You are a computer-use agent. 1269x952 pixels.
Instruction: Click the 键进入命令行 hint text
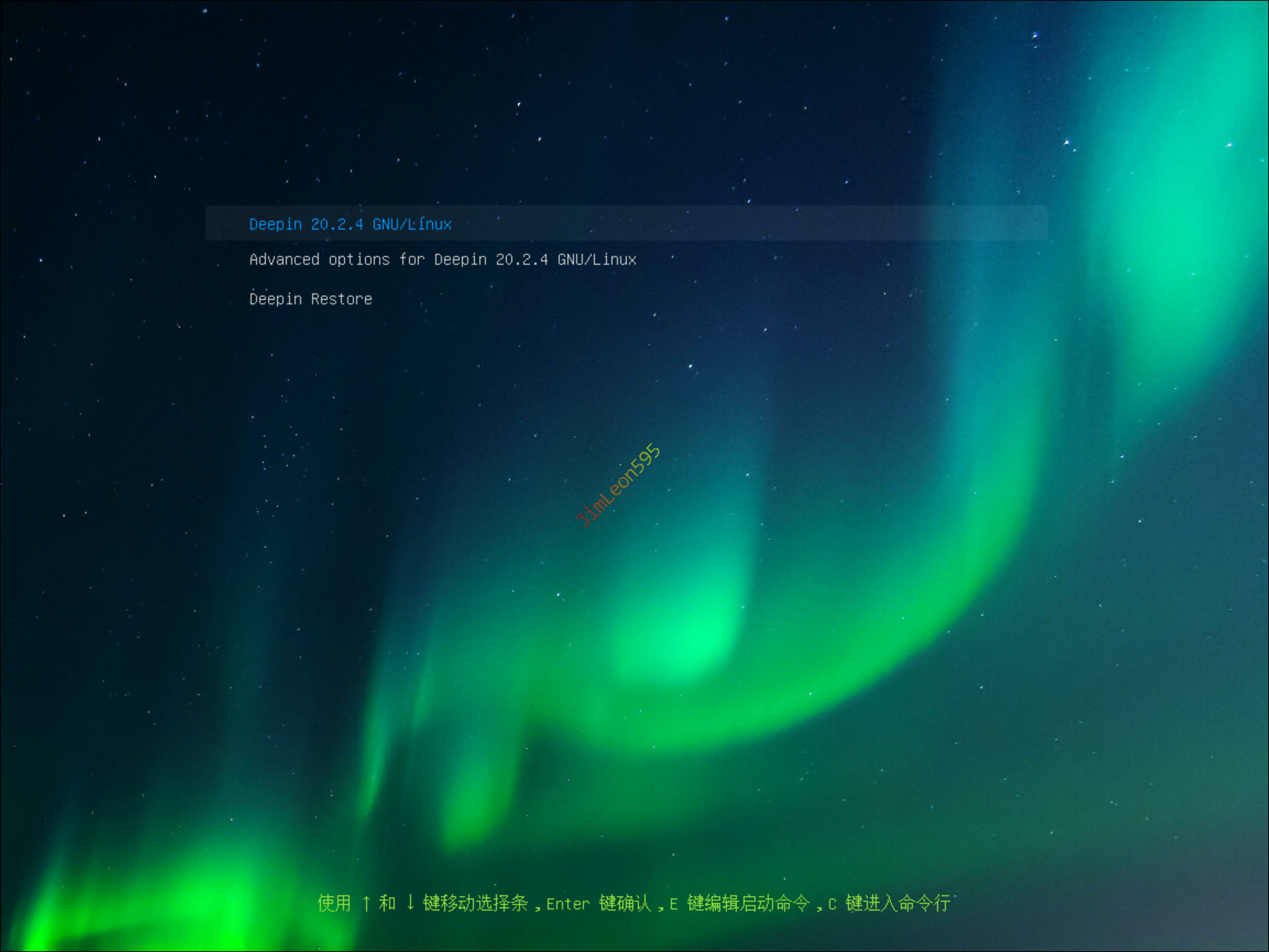pos(898,904)
